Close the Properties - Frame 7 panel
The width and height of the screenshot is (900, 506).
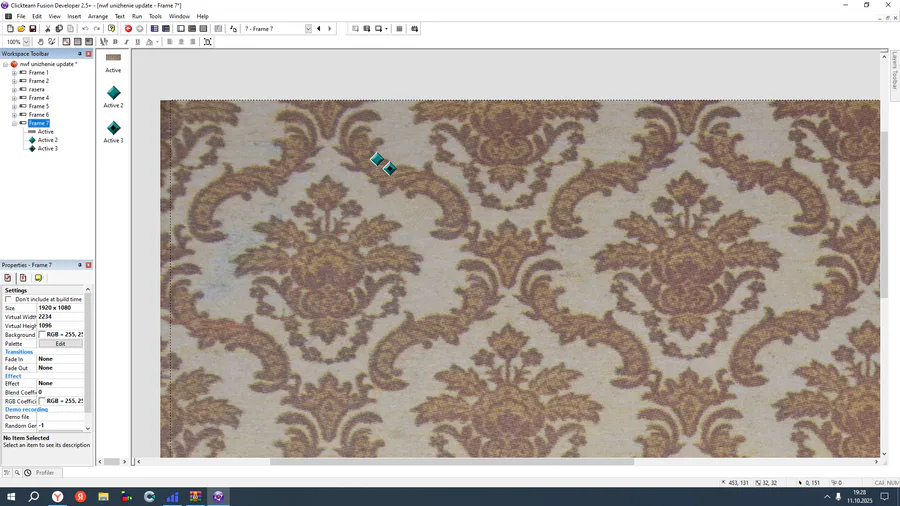[x=88, y=265]
